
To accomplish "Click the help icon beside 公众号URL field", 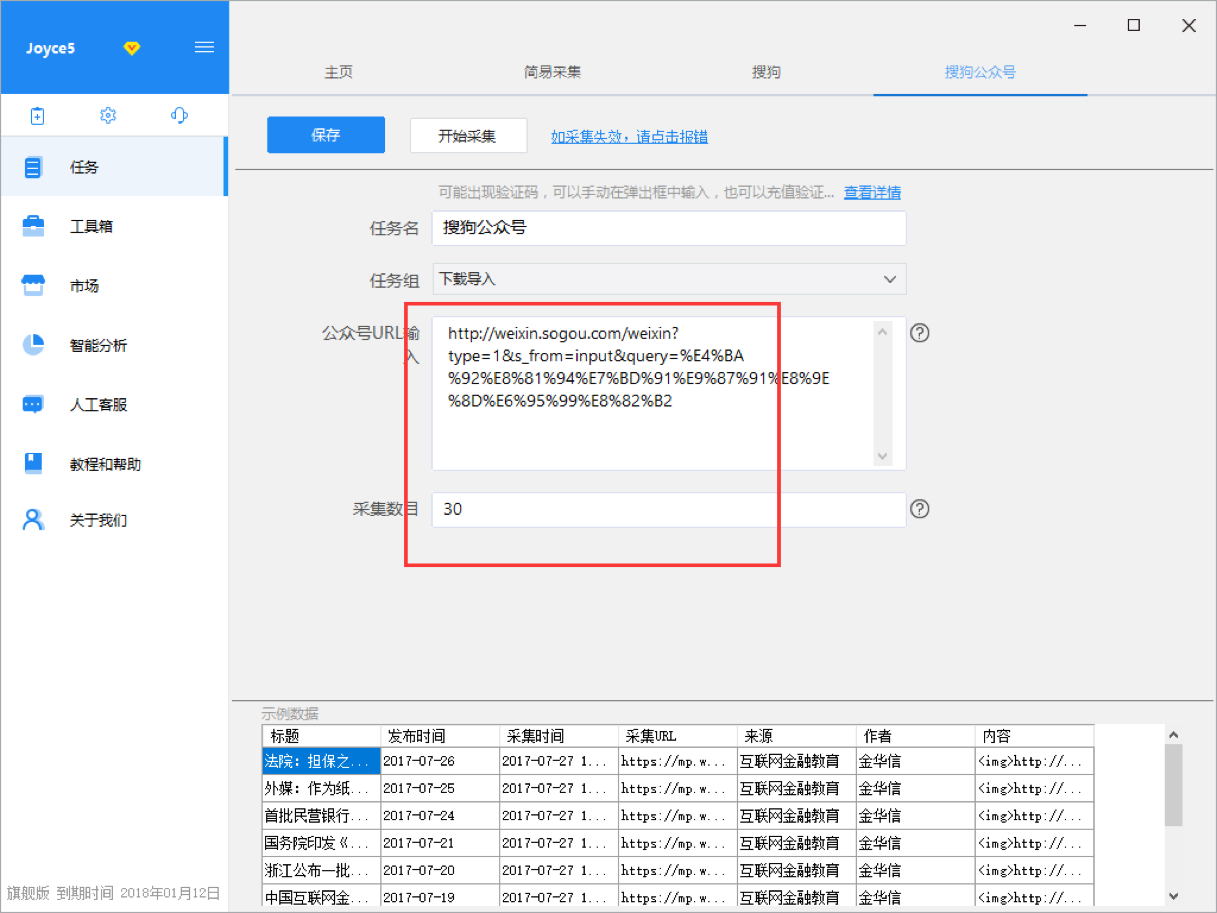I will pos(919,333).
